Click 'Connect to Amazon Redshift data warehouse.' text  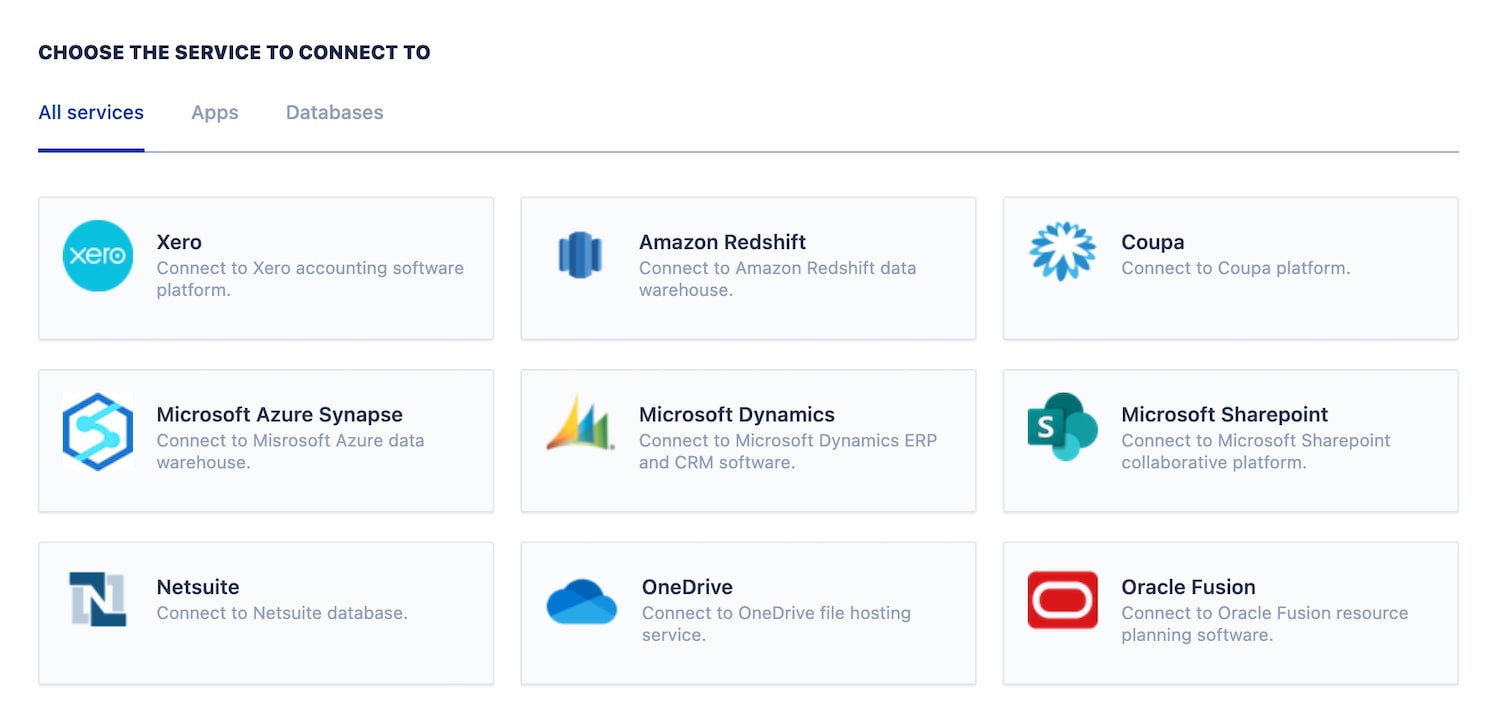coord(778,279)
